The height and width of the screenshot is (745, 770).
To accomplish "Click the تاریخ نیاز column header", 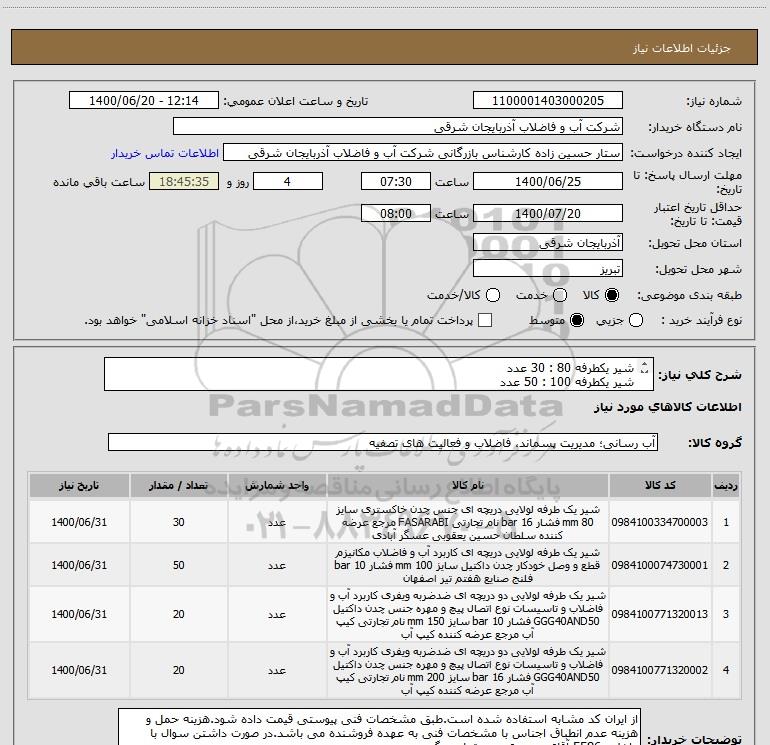I will [x=79, y=485].
